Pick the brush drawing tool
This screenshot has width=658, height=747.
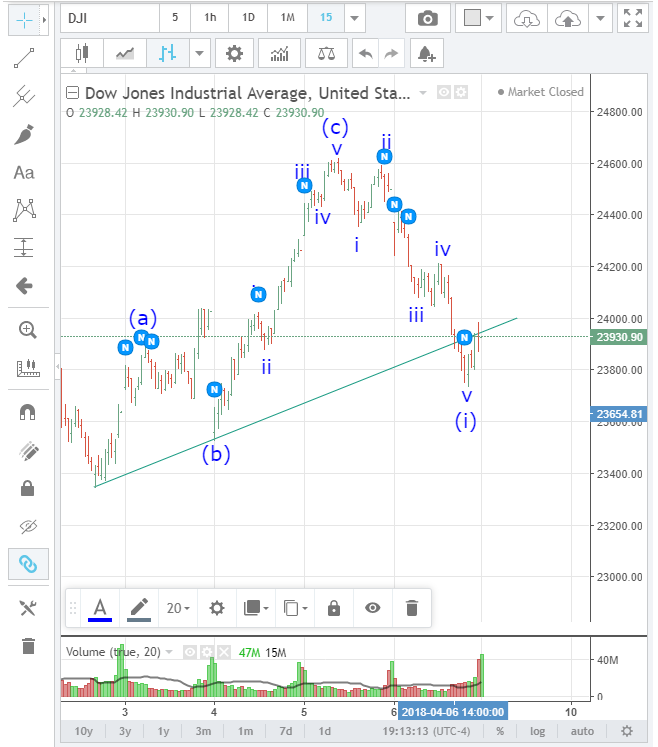tap(24, 134)
